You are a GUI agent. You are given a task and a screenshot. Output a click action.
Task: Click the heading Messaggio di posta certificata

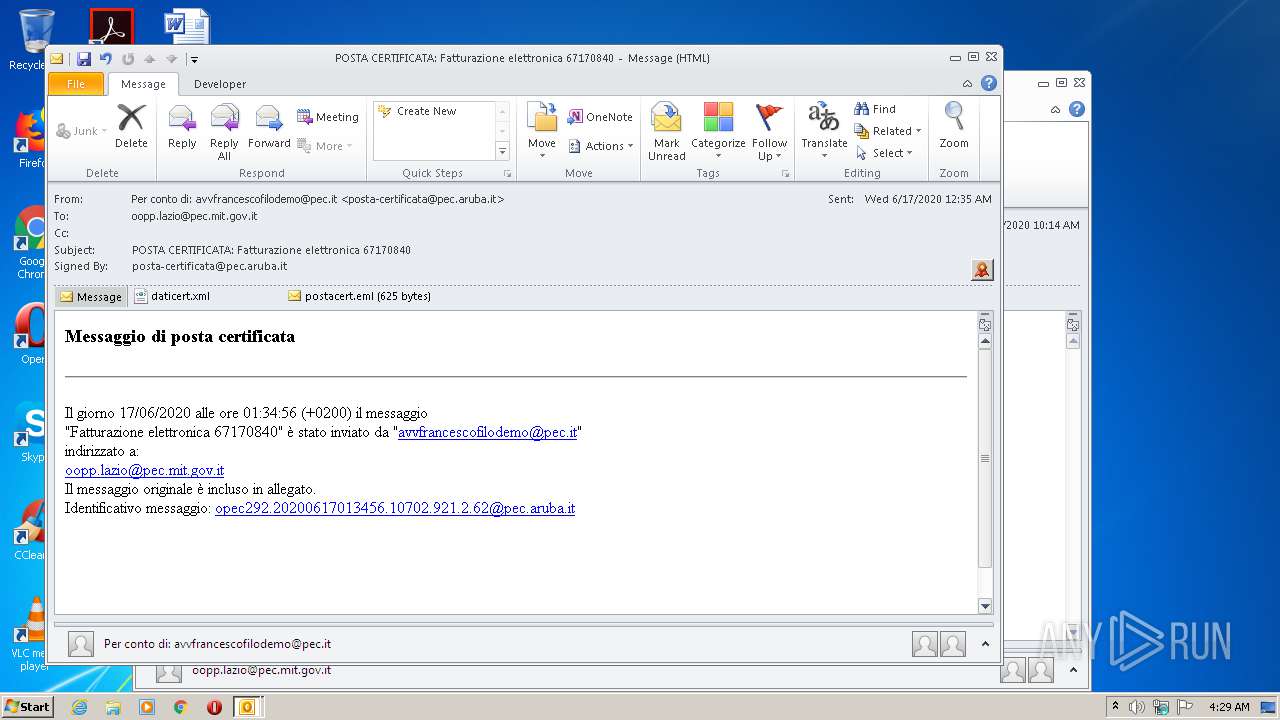[180, 337]
